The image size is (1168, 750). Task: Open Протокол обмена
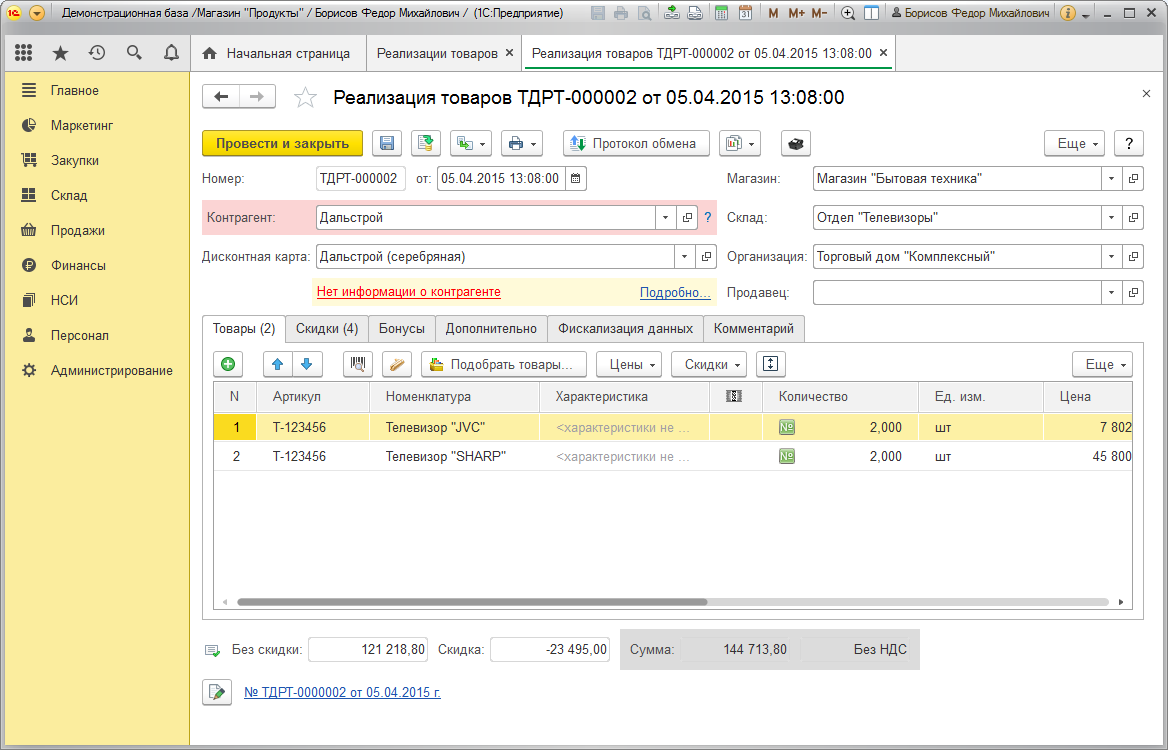coord(636,144)
